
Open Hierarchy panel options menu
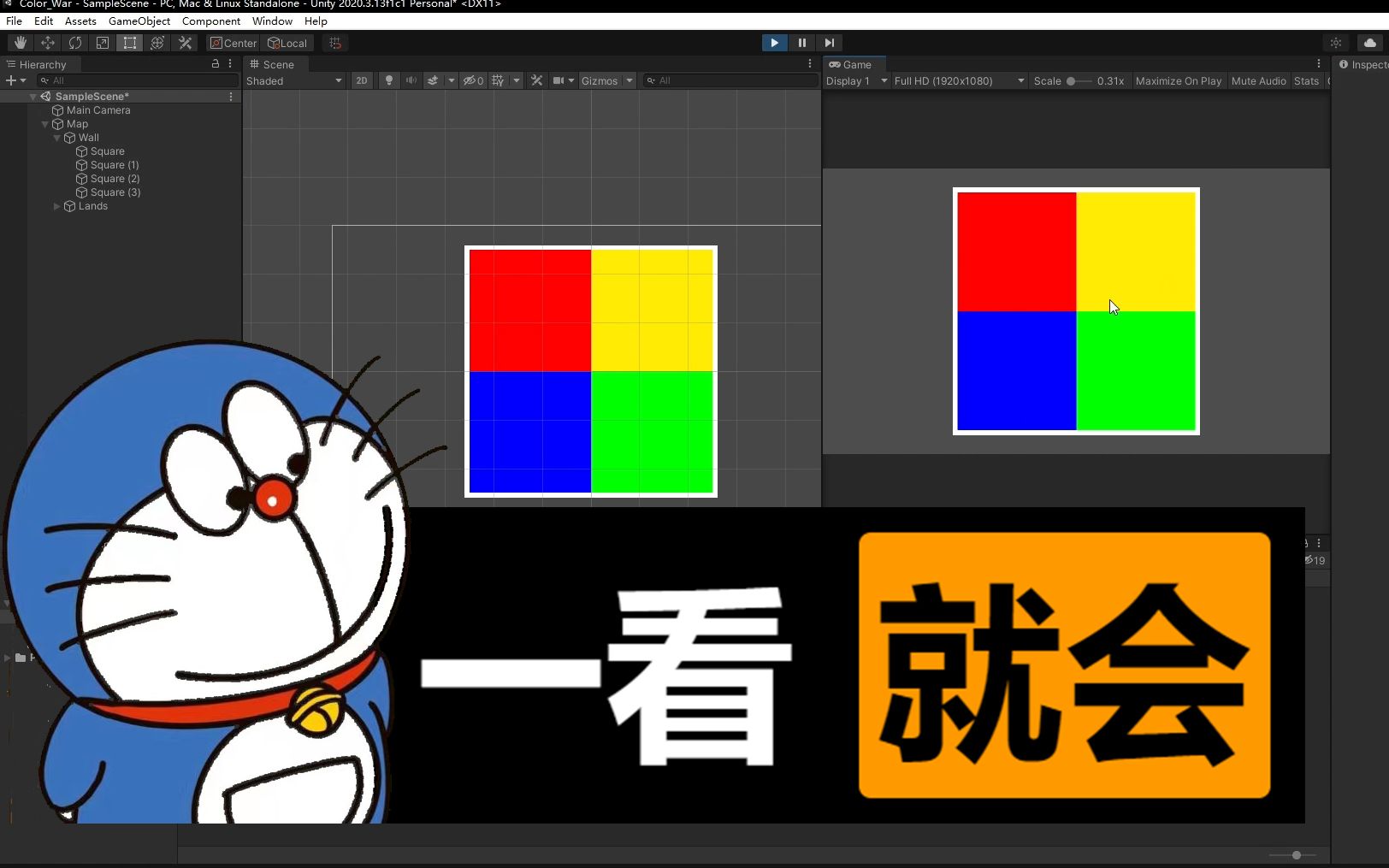coord(230,64)
